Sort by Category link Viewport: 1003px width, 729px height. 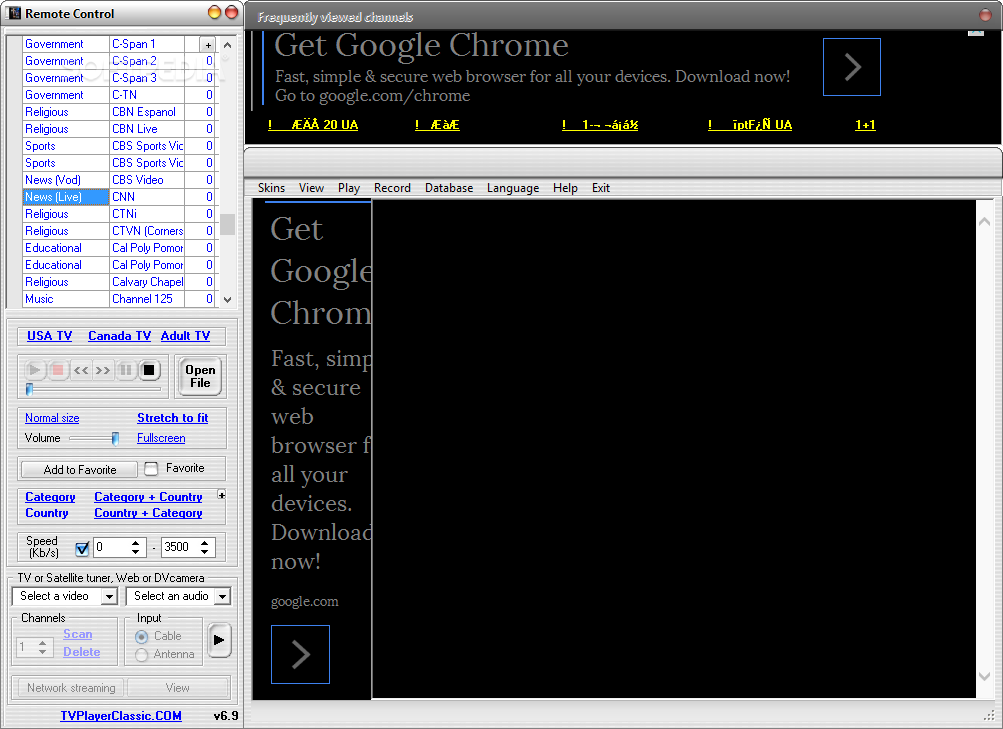coord(50,497)
